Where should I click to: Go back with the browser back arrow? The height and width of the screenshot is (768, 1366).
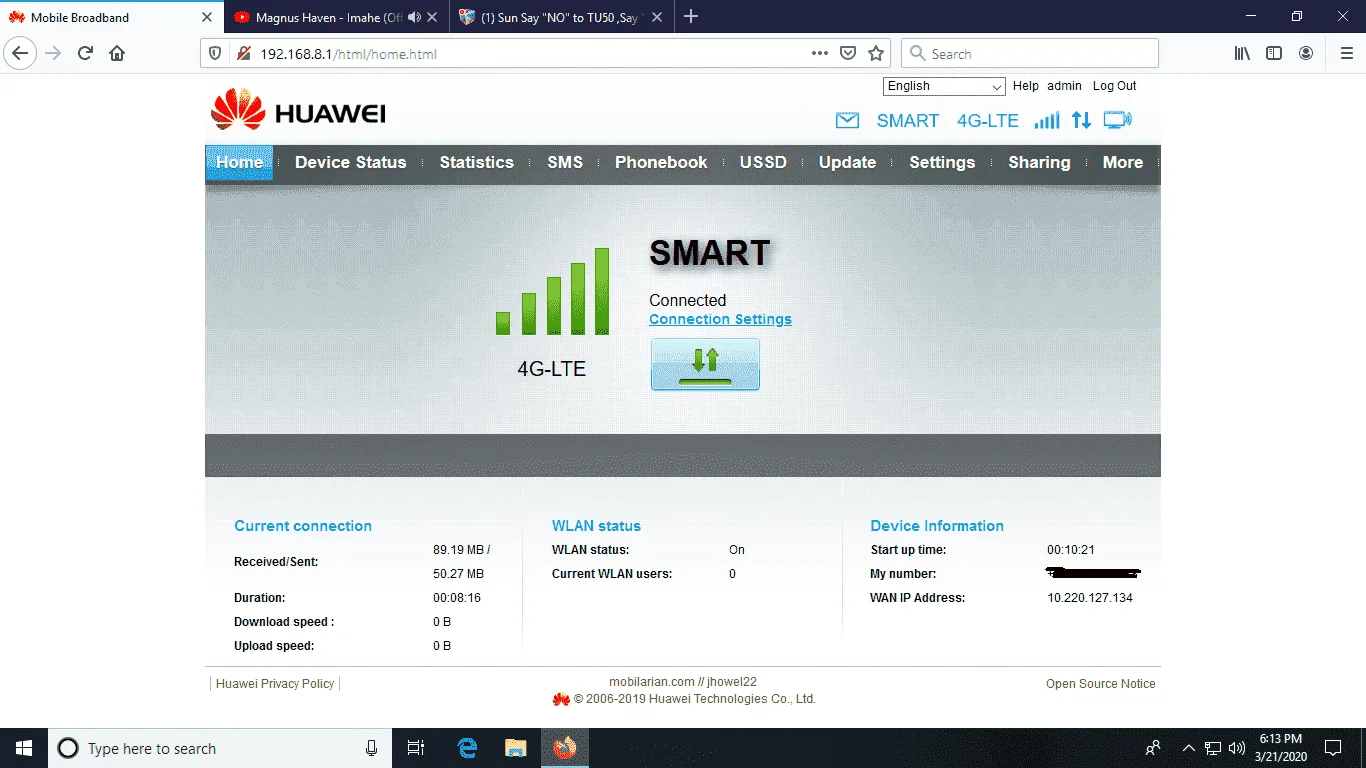[x=20, y=54]
